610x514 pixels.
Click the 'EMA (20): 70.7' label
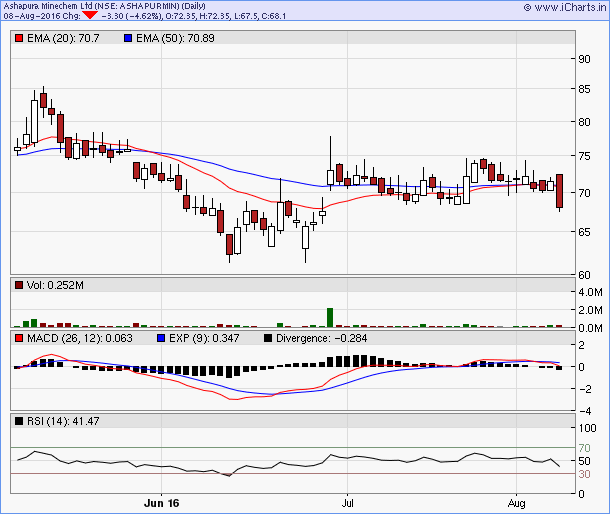[63, 38]
